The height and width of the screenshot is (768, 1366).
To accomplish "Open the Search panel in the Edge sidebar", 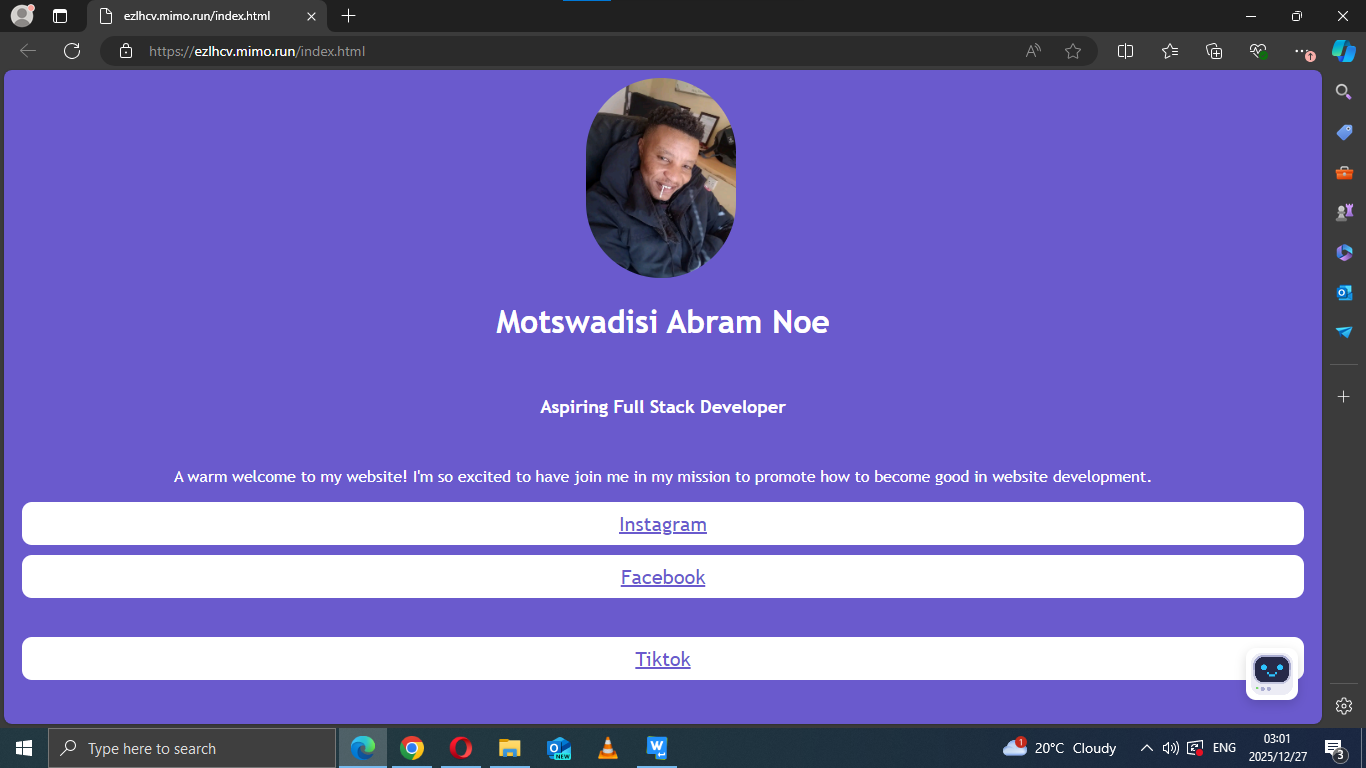I will click(x=1343, y=91).
